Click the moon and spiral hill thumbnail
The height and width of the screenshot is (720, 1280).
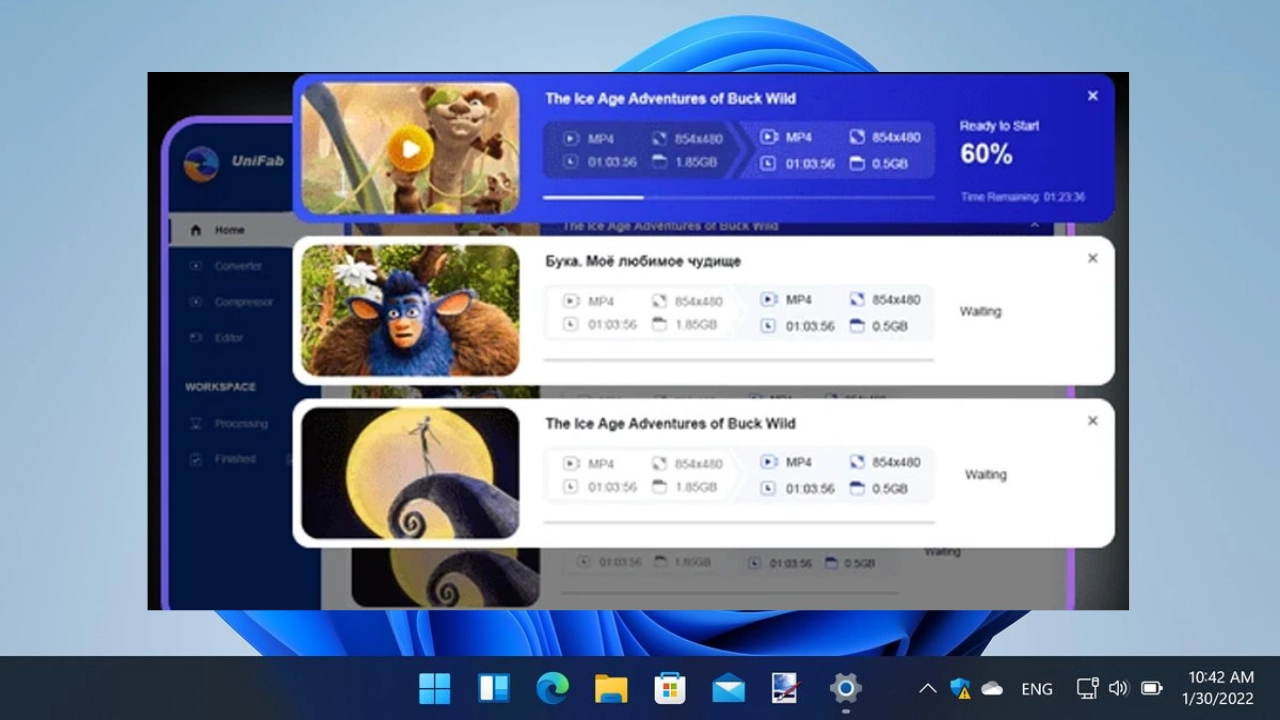[x=410, y=473]
